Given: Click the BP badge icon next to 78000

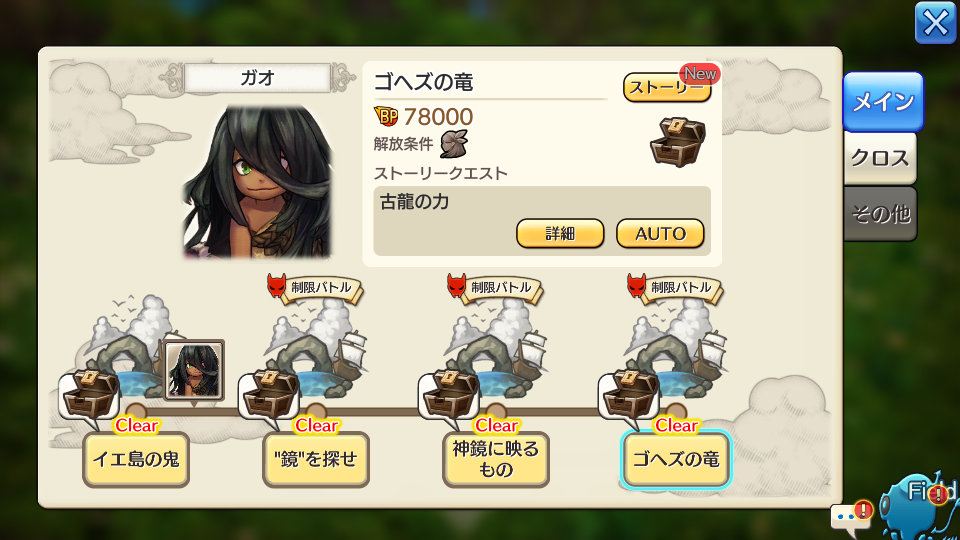Looking at the screenshot, I should pos(386,116).
